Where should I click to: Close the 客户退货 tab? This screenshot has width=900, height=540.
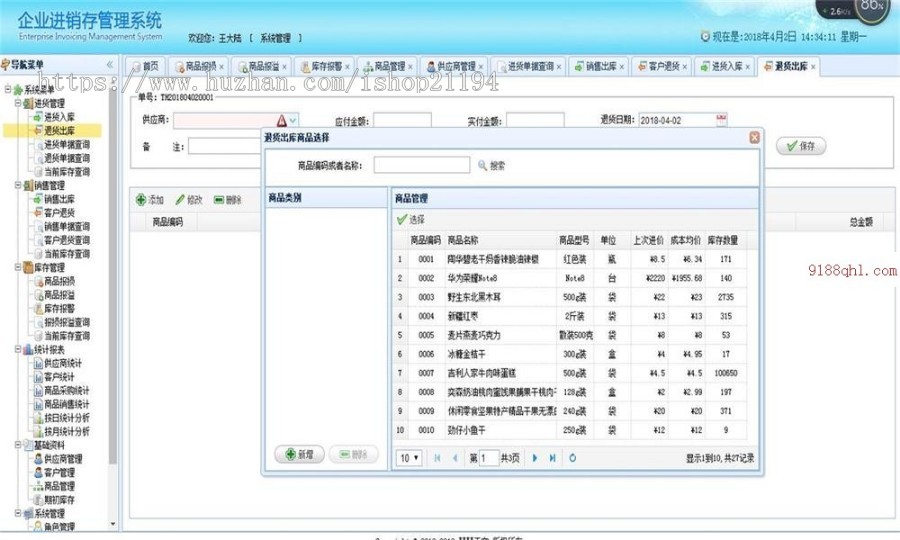coord(685,67)
